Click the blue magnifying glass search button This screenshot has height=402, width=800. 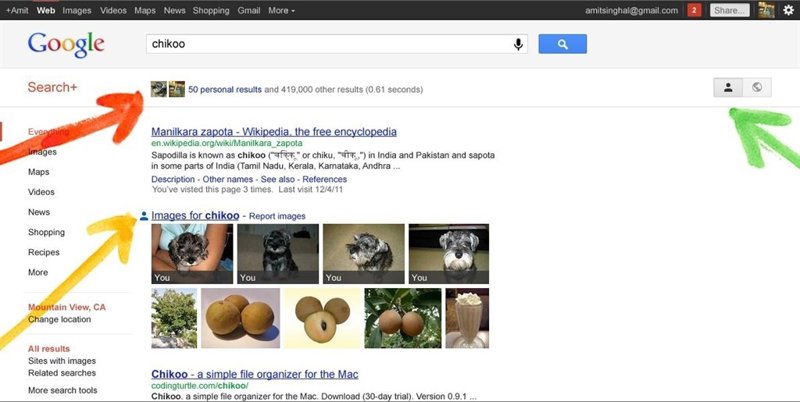[x=562, y=44]
